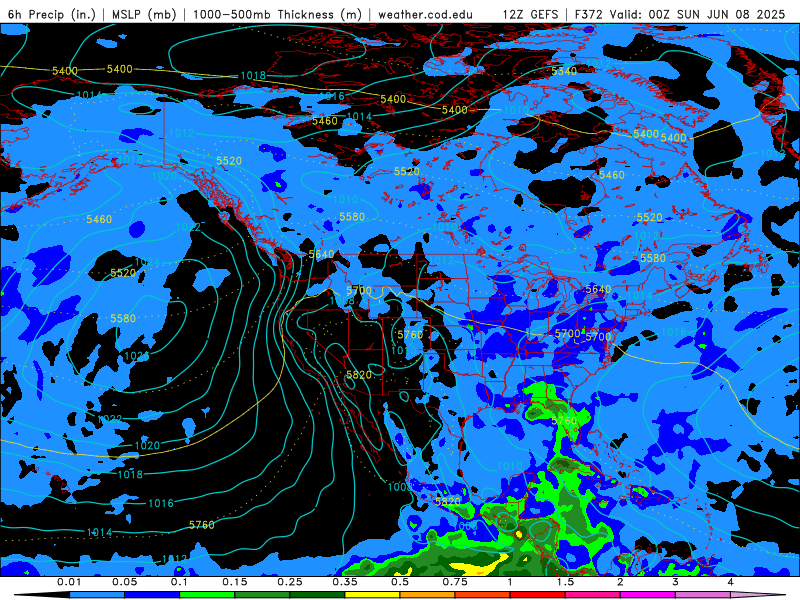Select the 'F372 Valid: 00Z SUN JUN 08 2025' text
Screen dimensions: 800x600
click(680, 14)
